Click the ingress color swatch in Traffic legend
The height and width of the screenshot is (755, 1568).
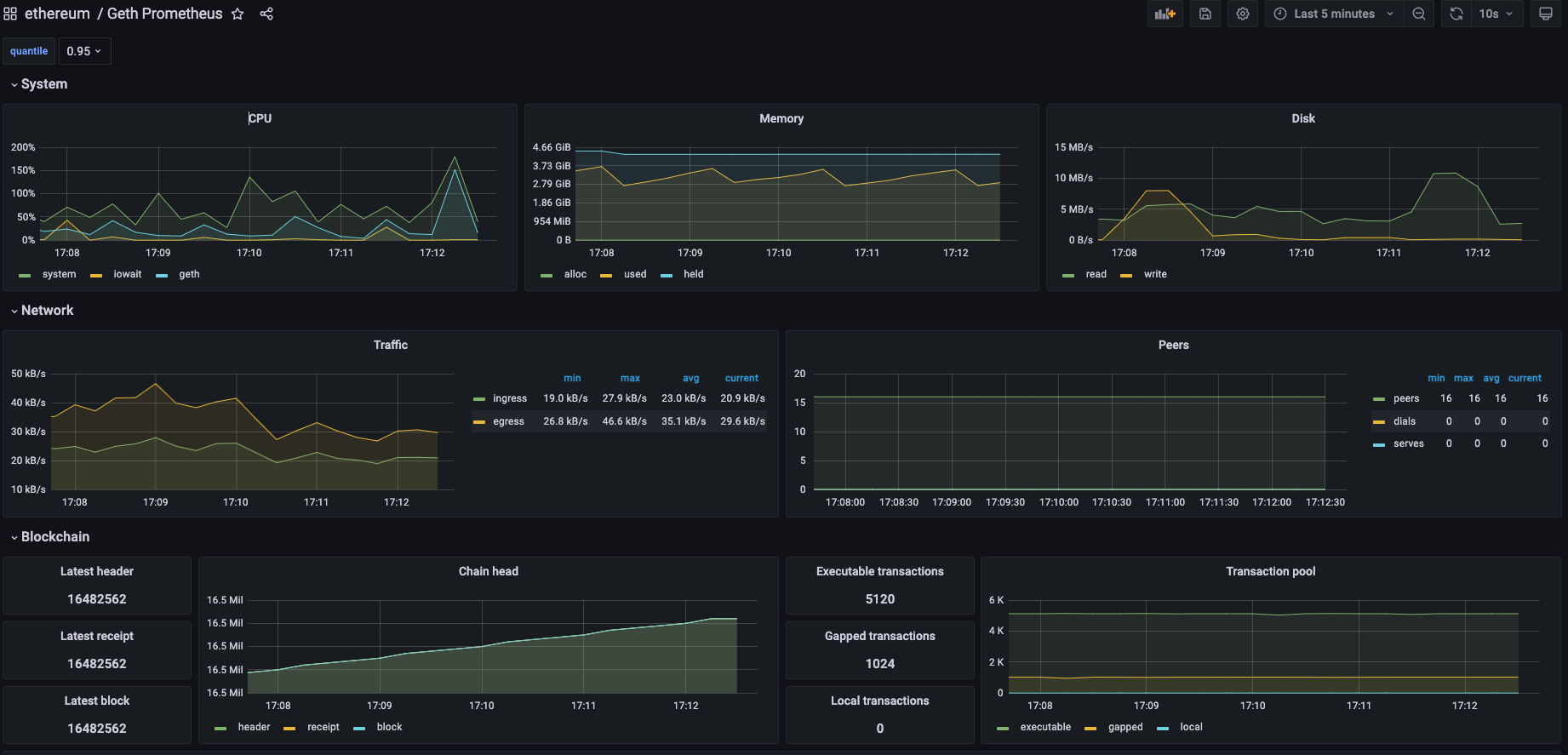(479, 399)
